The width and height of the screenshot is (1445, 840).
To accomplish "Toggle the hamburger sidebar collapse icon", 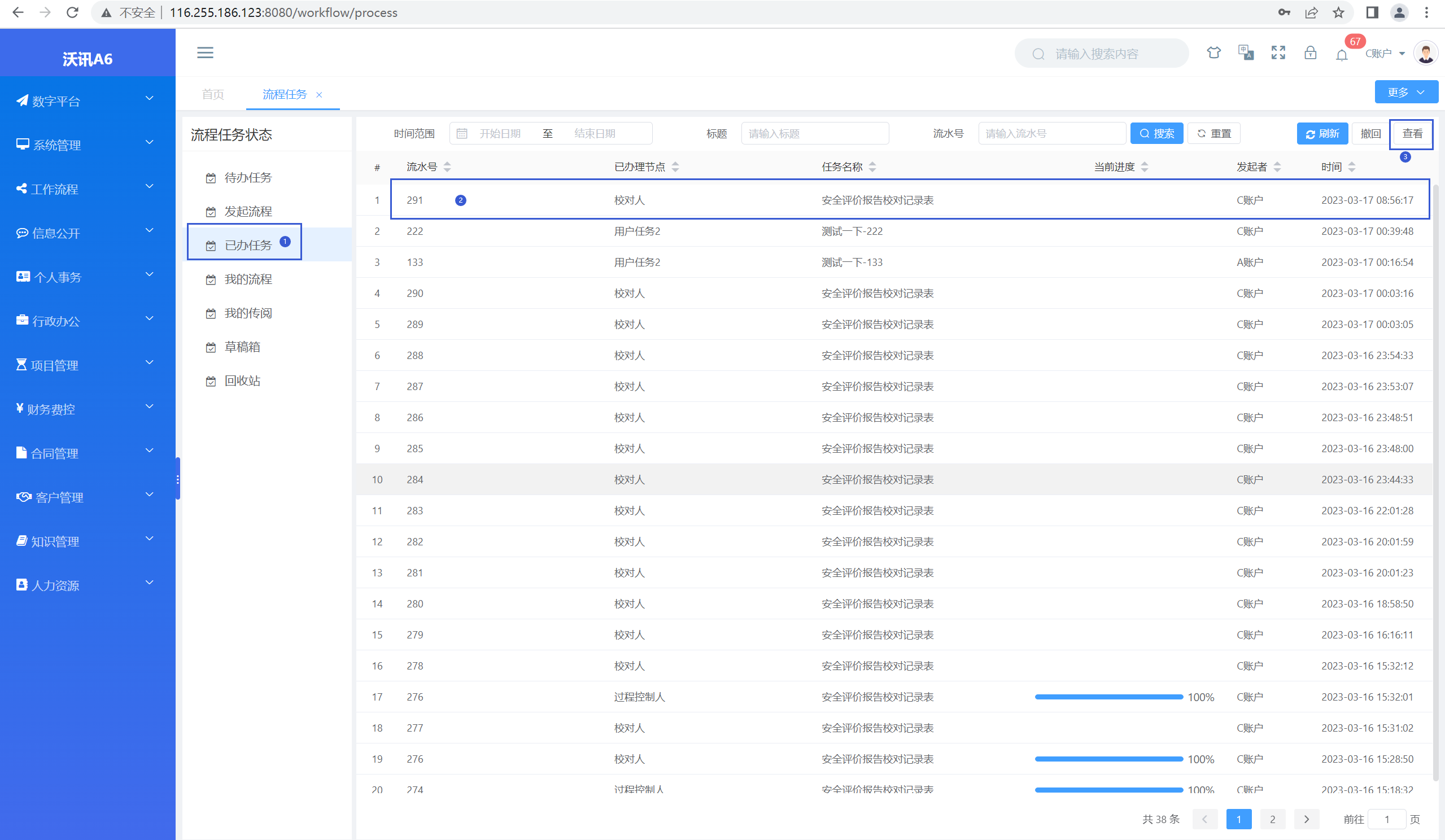I will [205, 53].
